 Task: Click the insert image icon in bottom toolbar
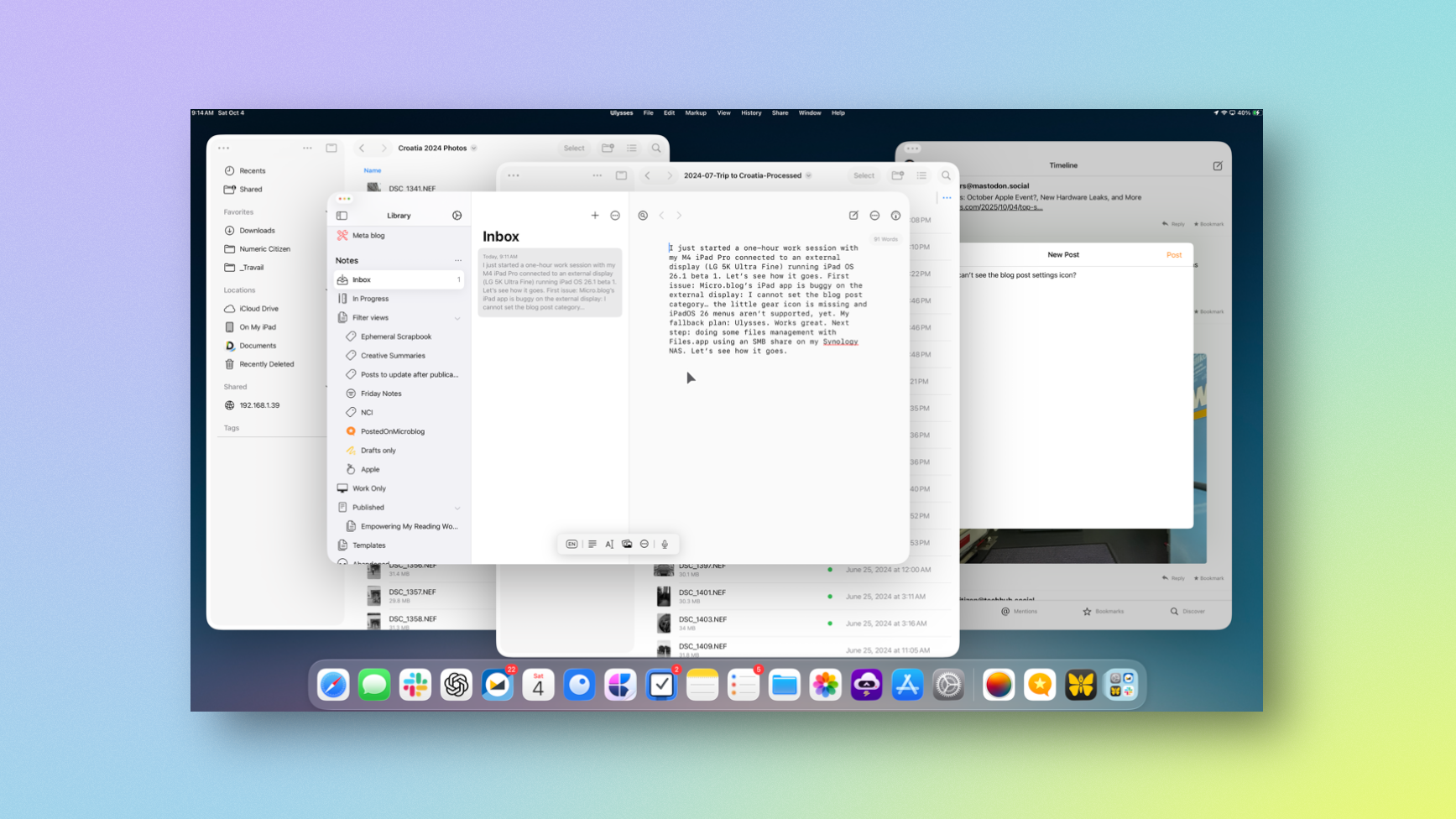627,545
